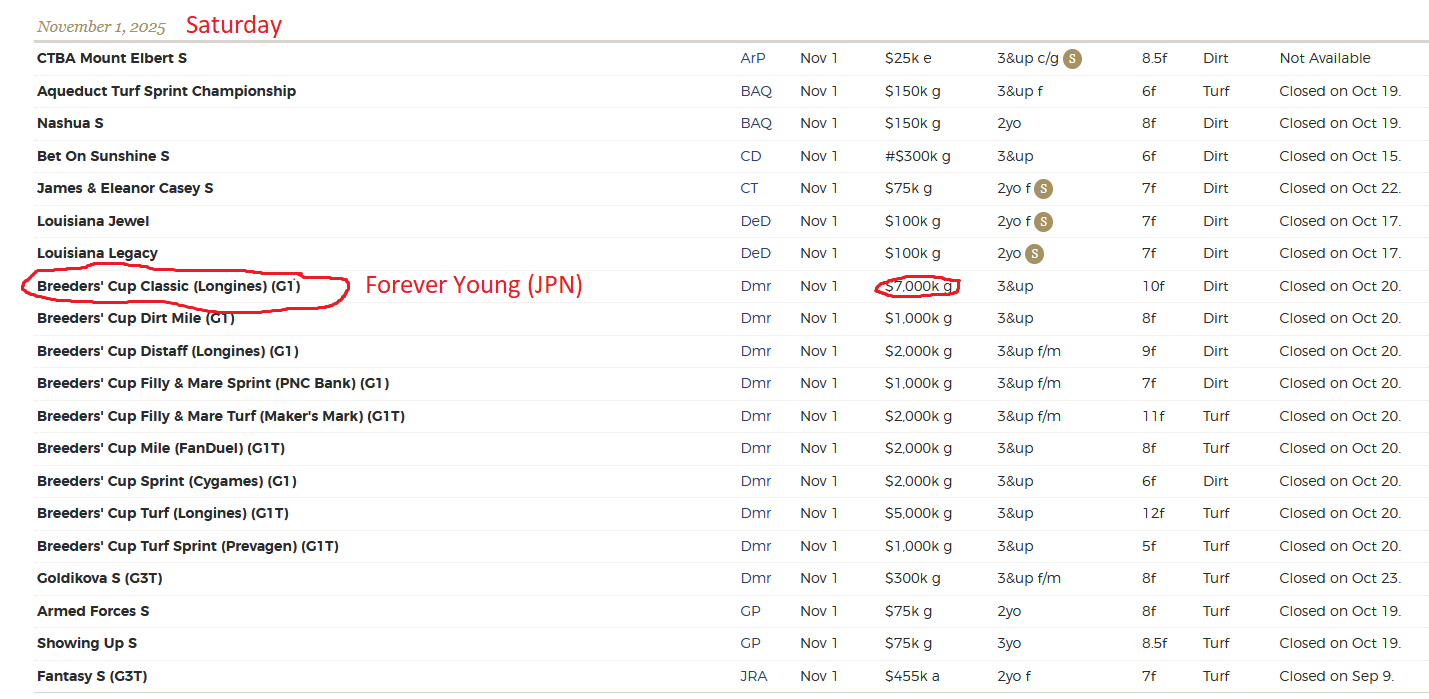Click GP track in Armed Forces S row
The image size is (1429, 699).
pos(751,611)
